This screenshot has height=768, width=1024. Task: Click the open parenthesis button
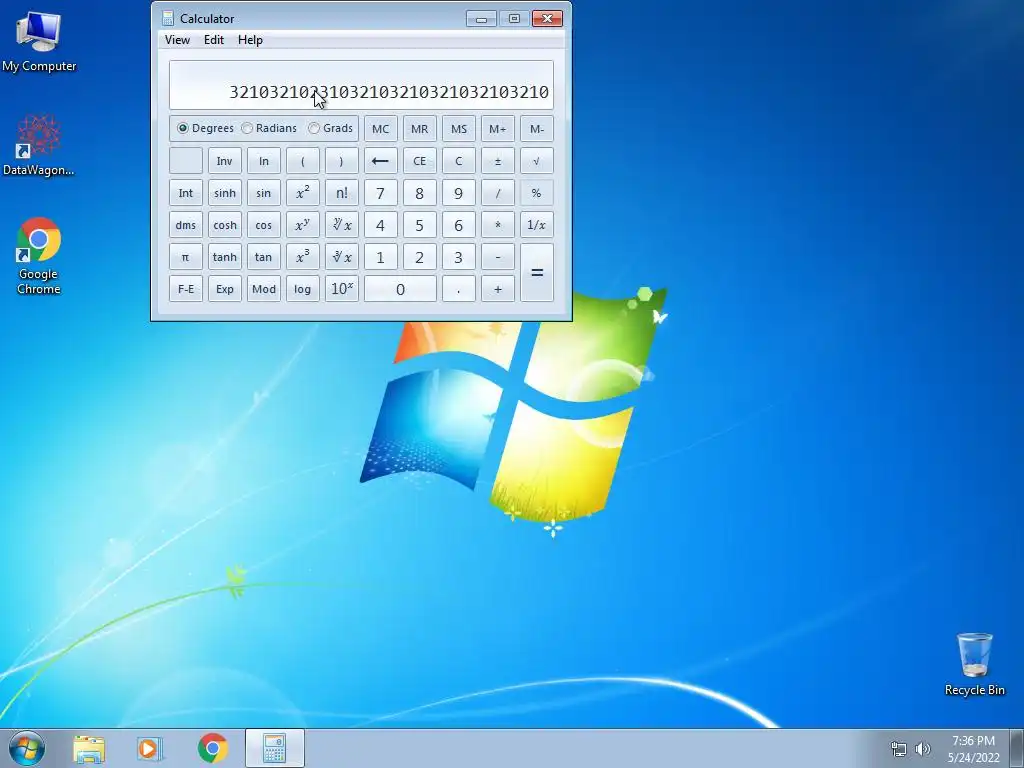(302, 161)
